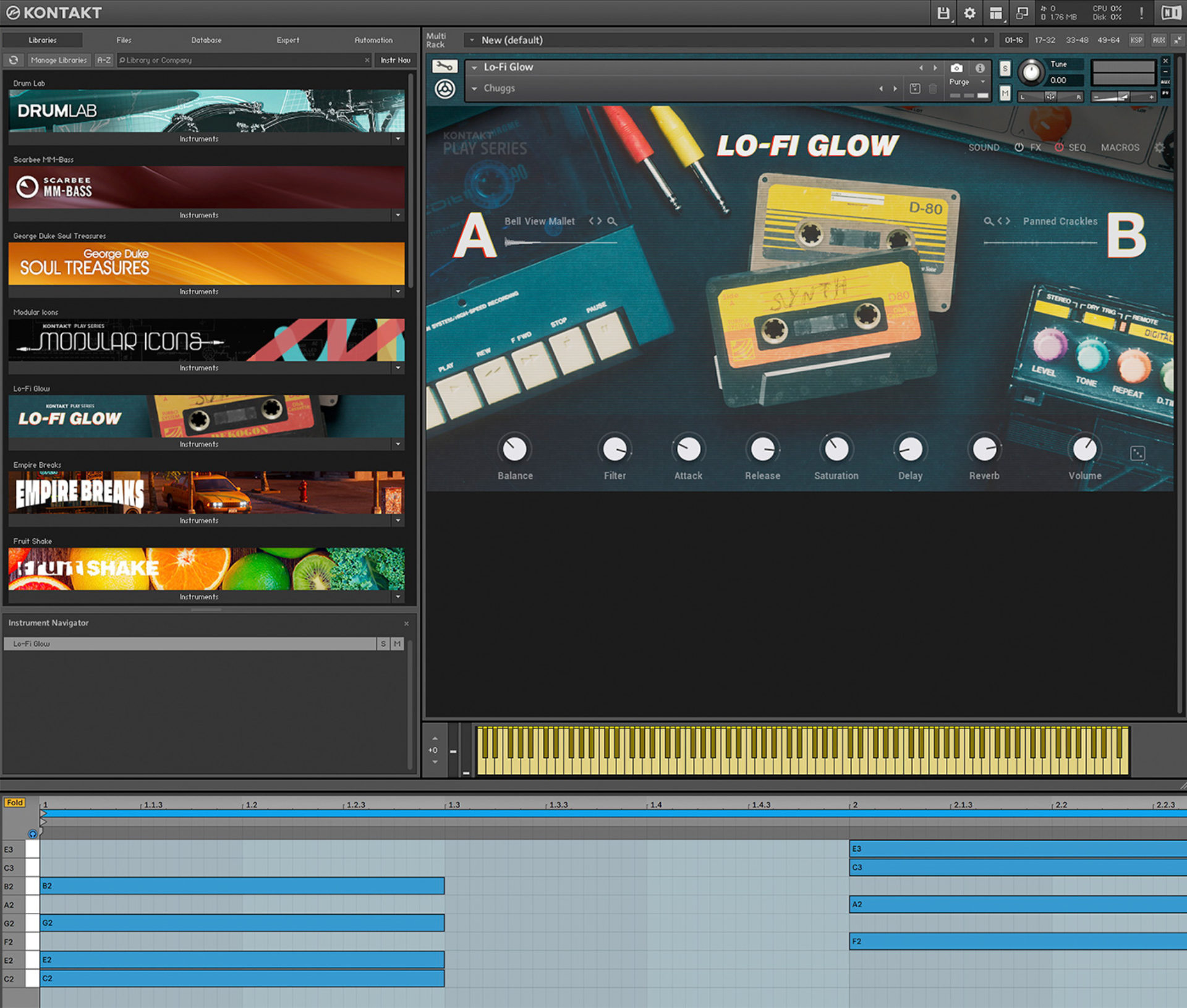Expand the Instruments dropdown under Drum Lab
The height and width of the screenshot is (1008, 1187).
[x=398, y=138]
